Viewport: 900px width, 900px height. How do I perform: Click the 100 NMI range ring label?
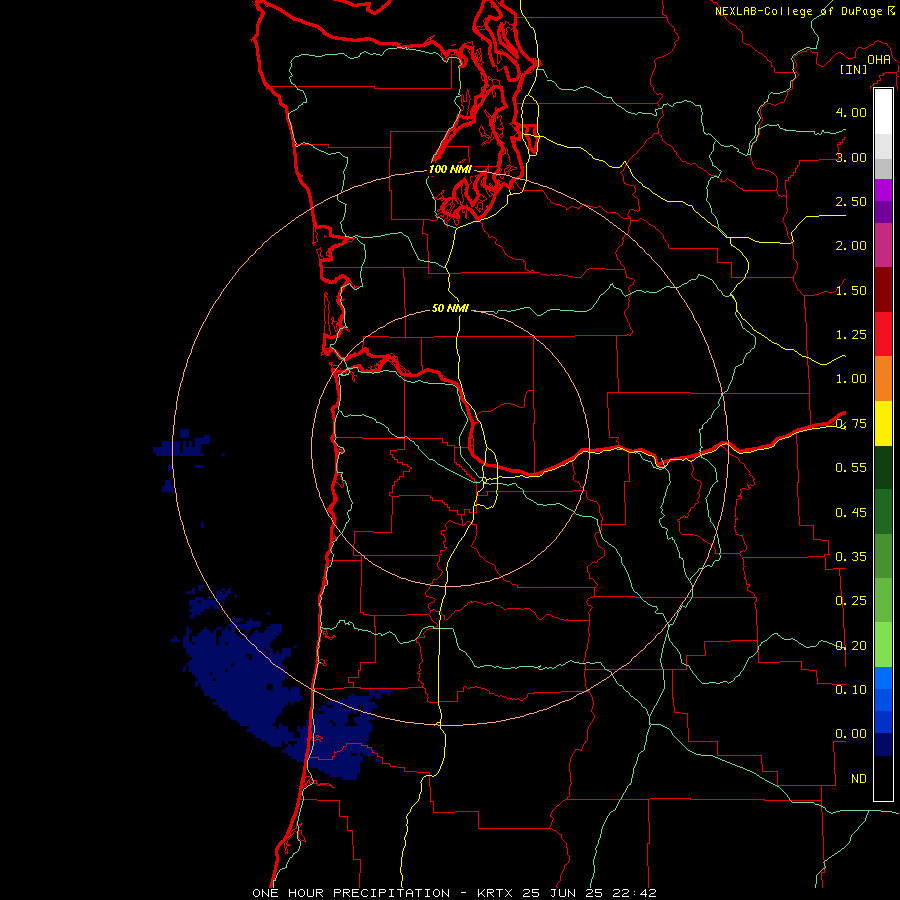point(451,169)
